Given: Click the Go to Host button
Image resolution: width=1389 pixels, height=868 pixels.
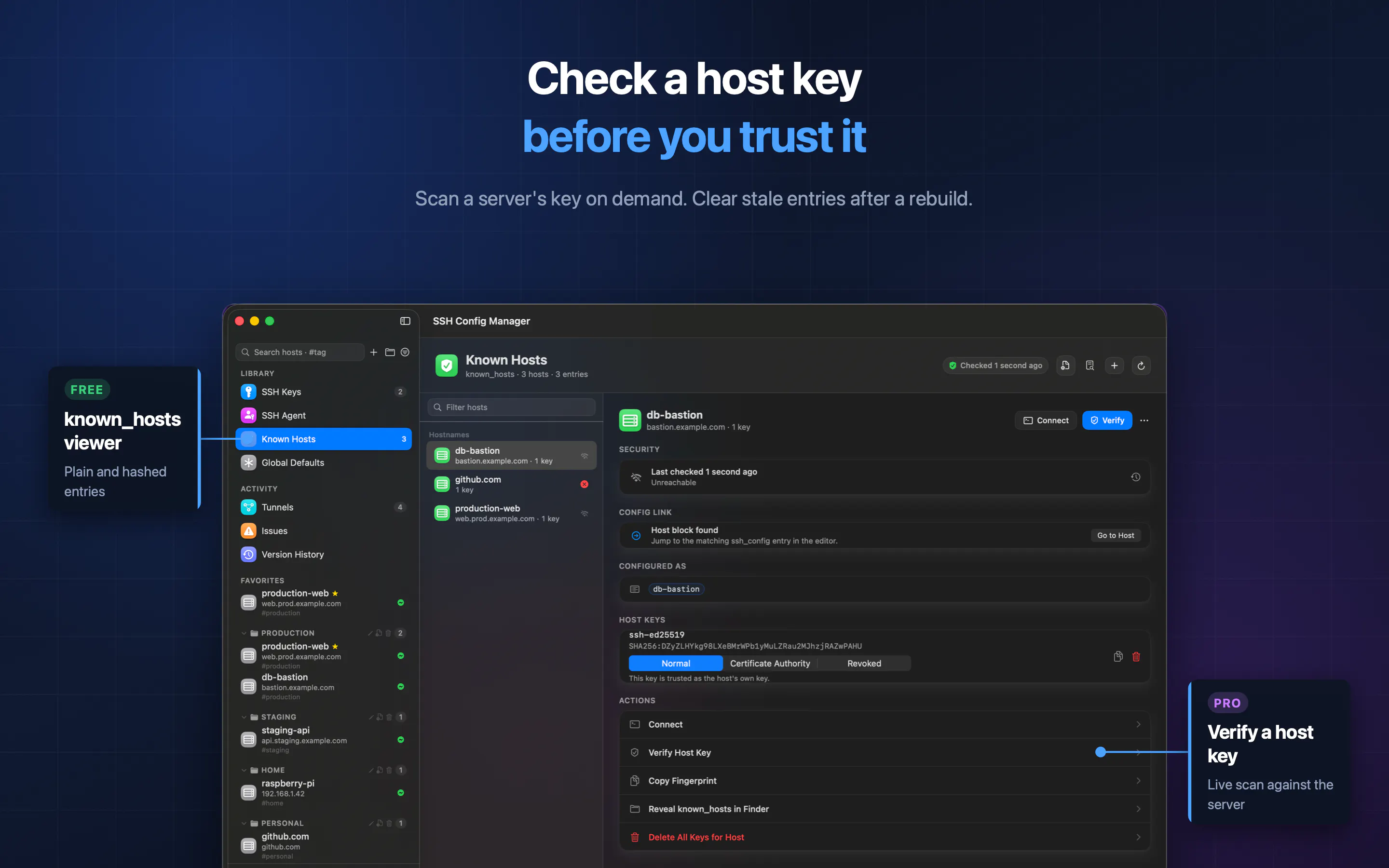Looking at the screenshot, I should (1115, 535).
